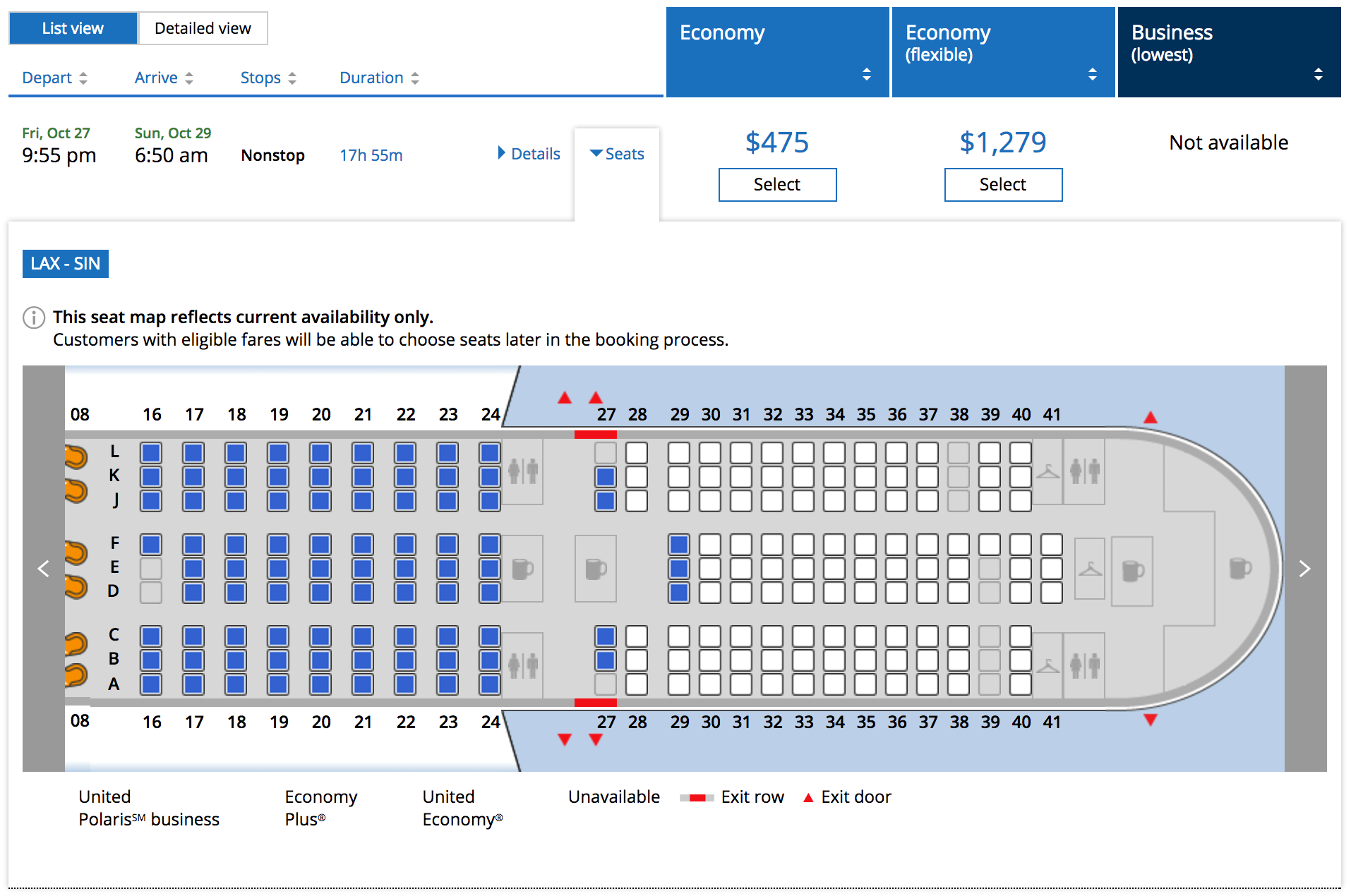Sort by Business (lowest) column header
Image resolution: width=1351 pixels, height=896 pixels.
click(1229, 52)
